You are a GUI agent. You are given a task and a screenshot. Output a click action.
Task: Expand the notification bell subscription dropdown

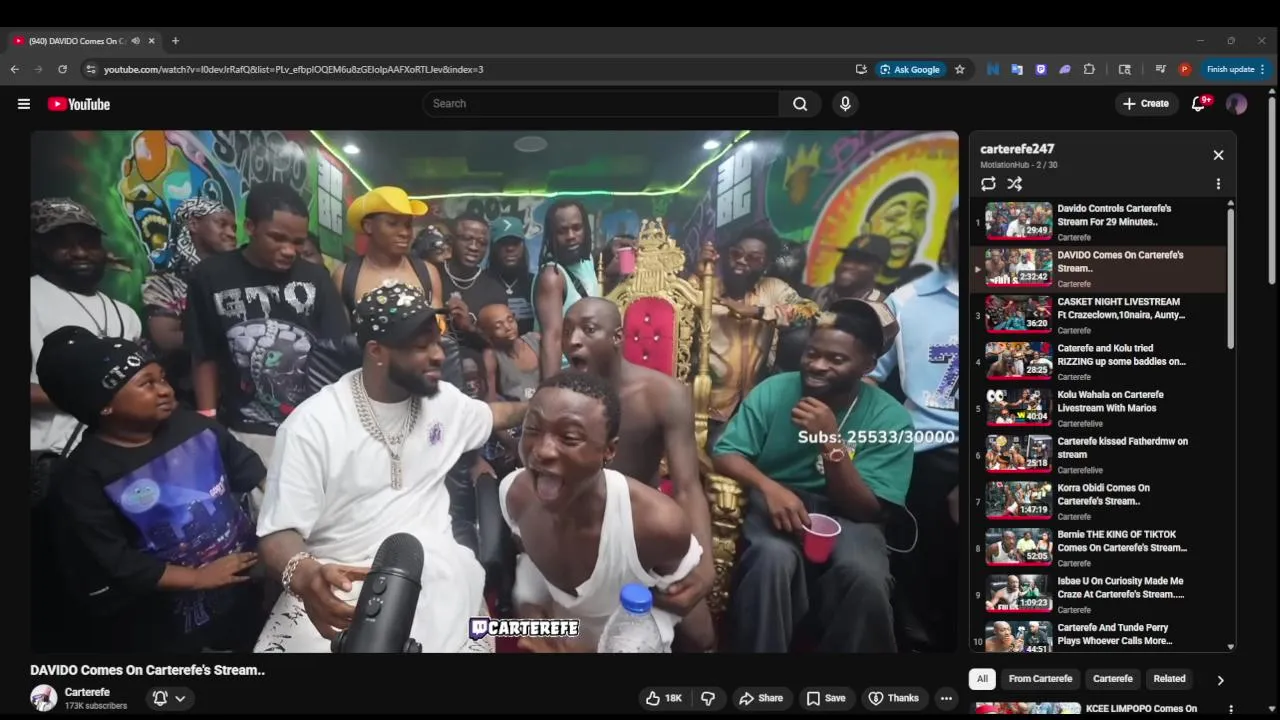coord(168,698)
